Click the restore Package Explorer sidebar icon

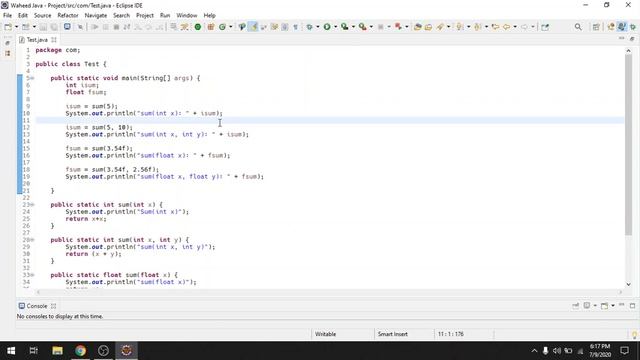[x=7, y=43]
